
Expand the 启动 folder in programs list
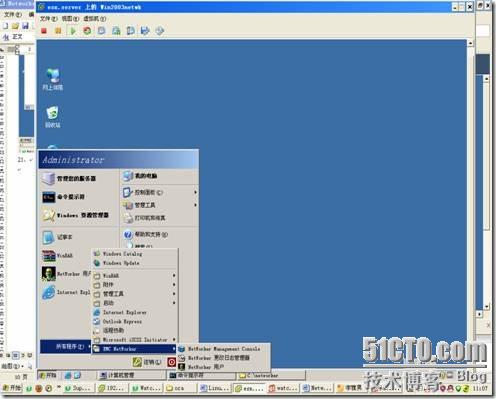pyautogui.click(x=135, y=303)
